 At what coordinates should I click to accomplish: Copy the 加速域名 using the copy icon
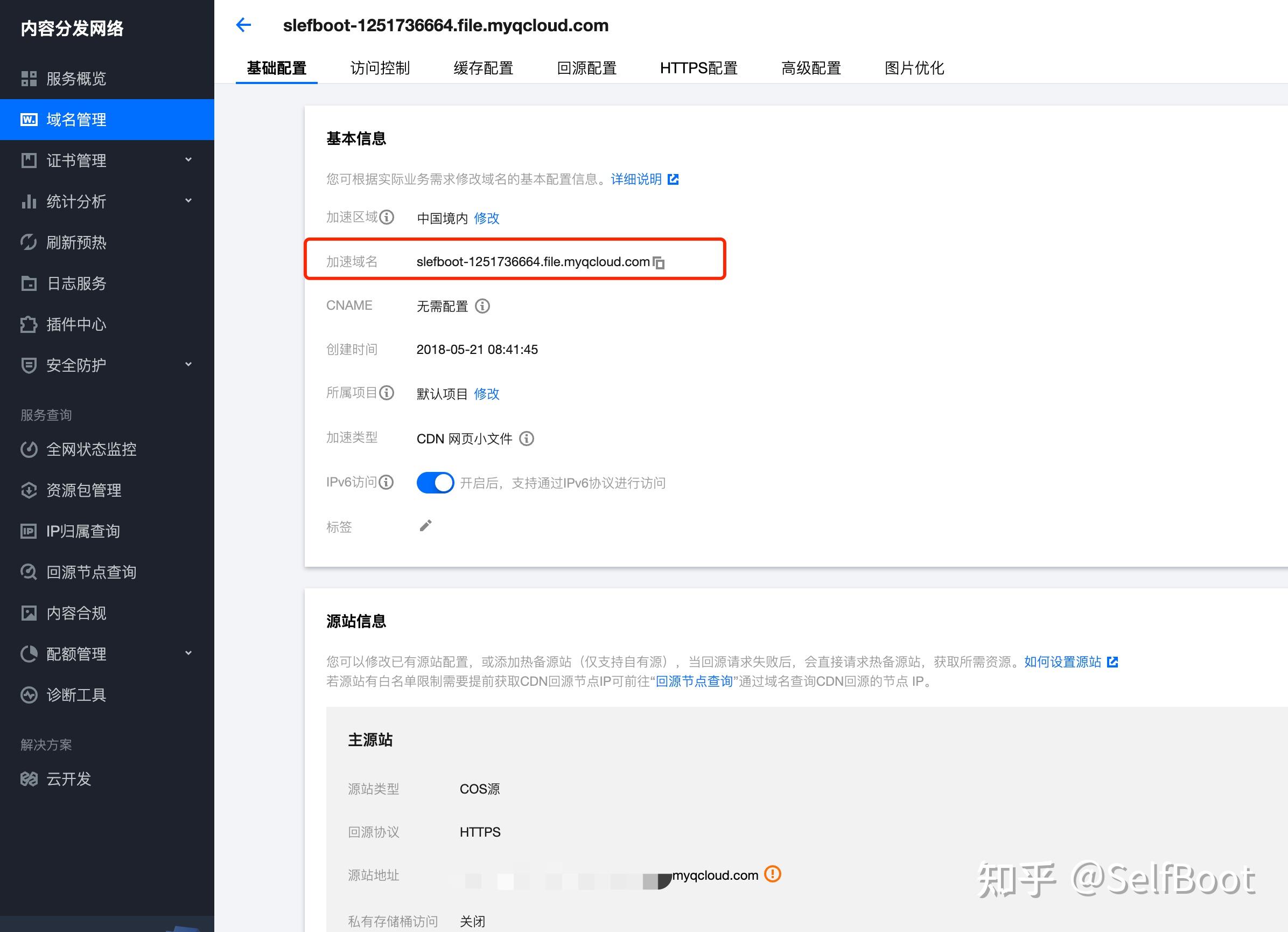click(x=659, y=262)
